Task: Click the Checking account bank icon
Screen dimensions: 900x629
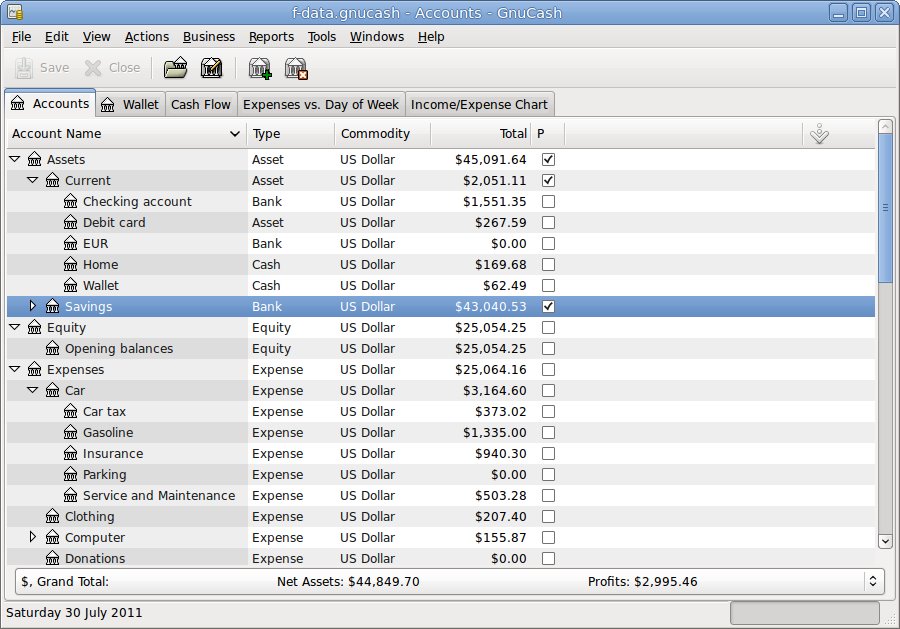Action: [70, 202]
